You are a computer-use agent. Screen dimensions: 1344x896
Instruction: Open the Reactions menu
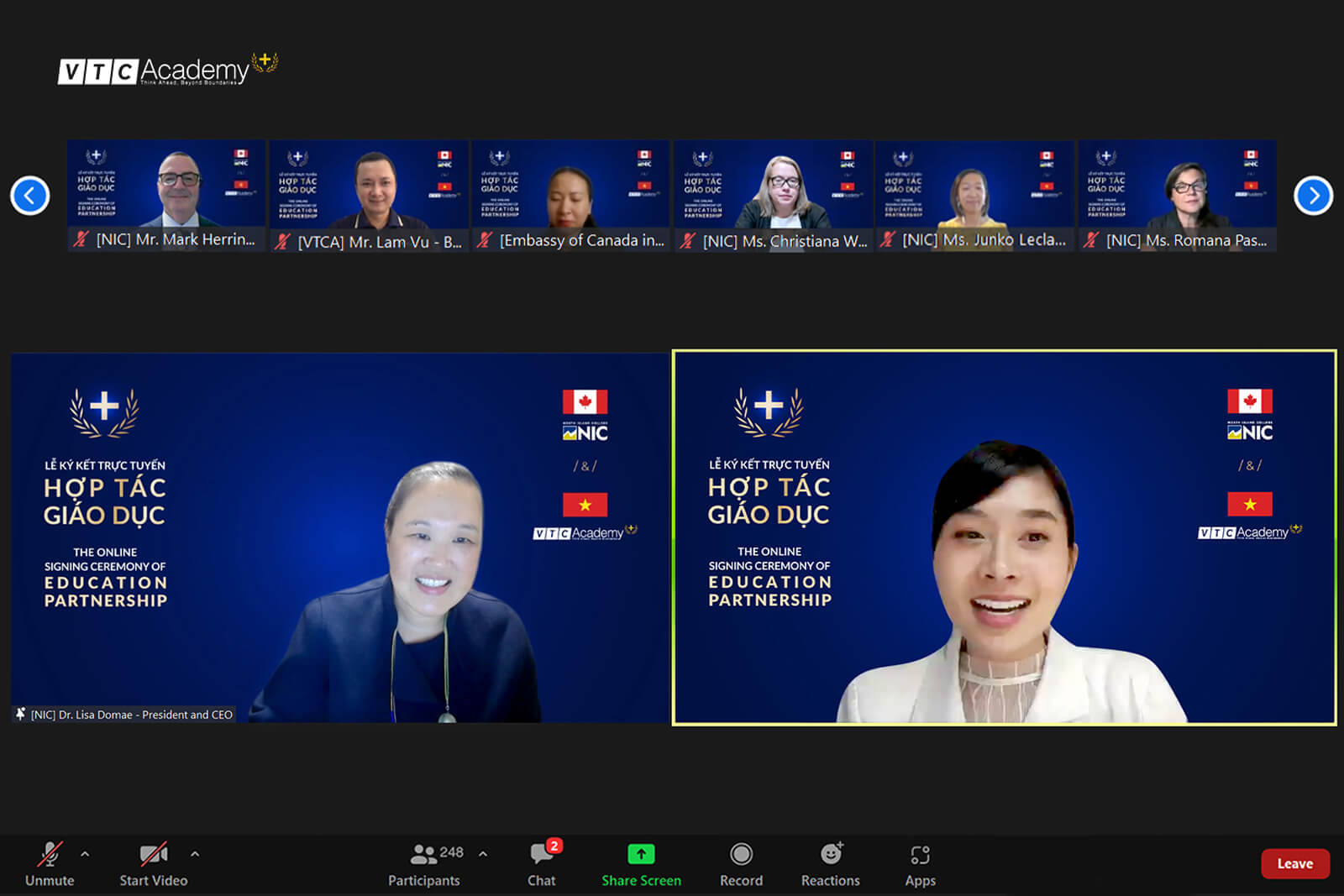point(830,863)
